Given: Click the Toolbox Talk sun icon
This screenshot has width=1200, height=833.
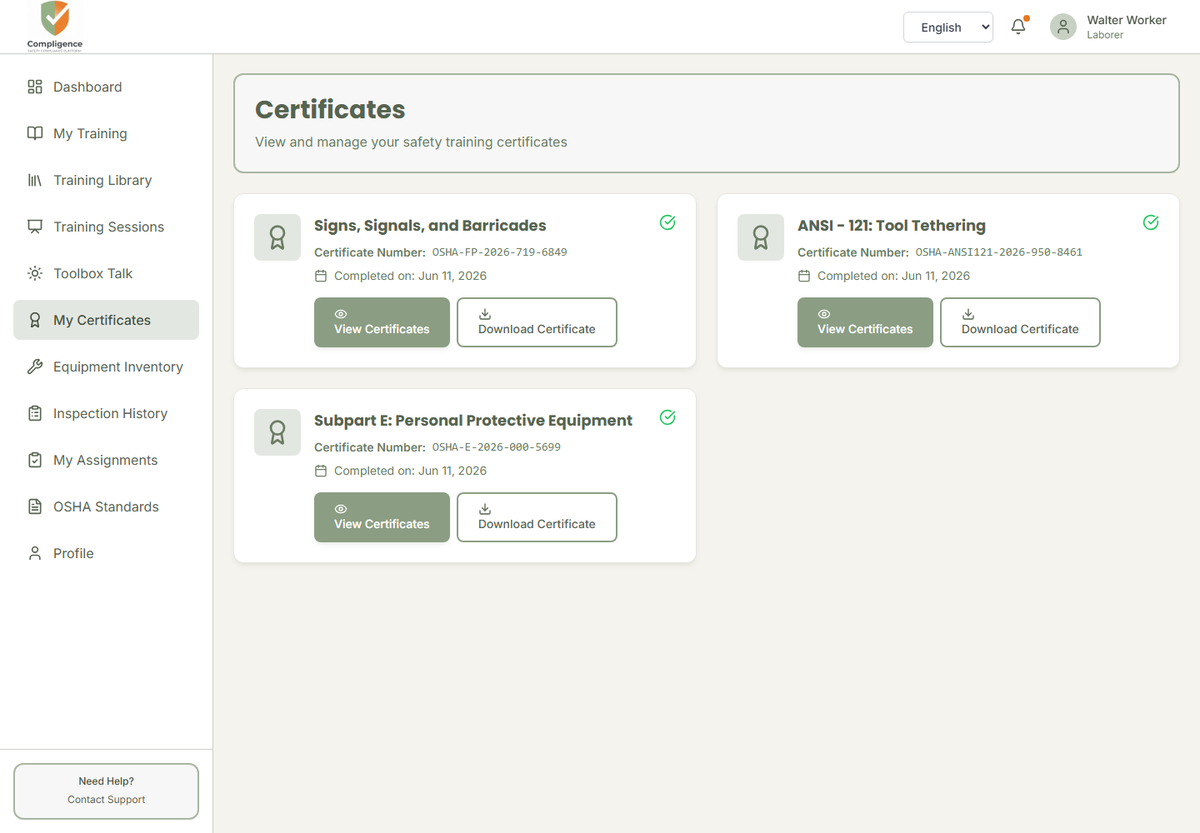Looking at the screenshot, I should [x=35, y=274].
